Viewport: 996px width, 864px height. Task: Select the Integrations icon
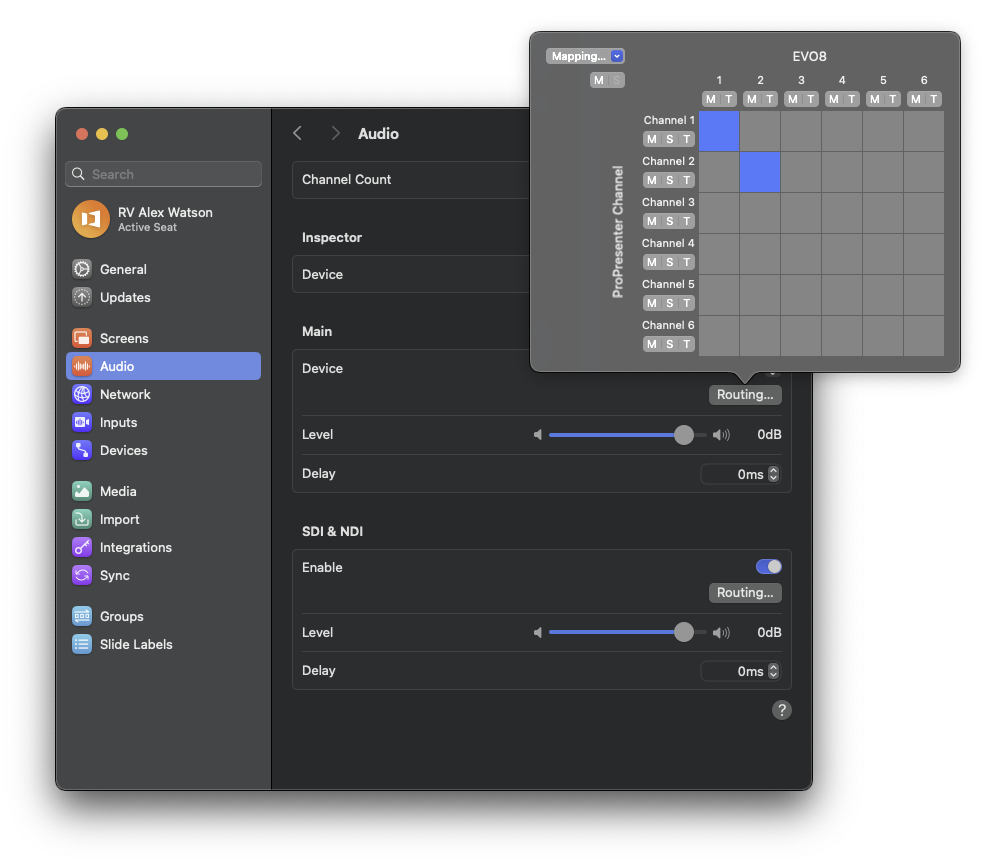coord(82,547)
